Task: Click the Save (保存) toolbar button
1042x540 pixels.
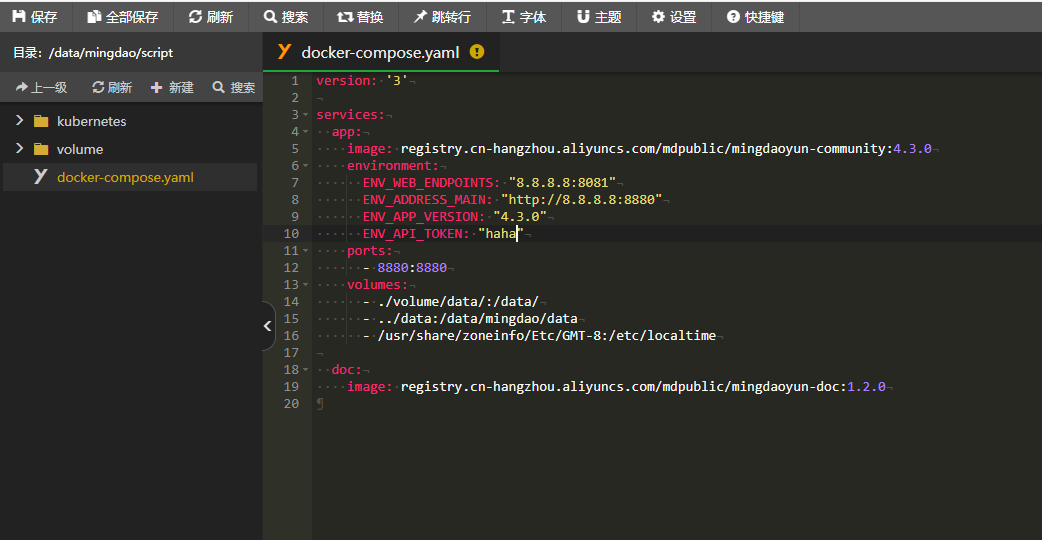Action: point(35,17)
